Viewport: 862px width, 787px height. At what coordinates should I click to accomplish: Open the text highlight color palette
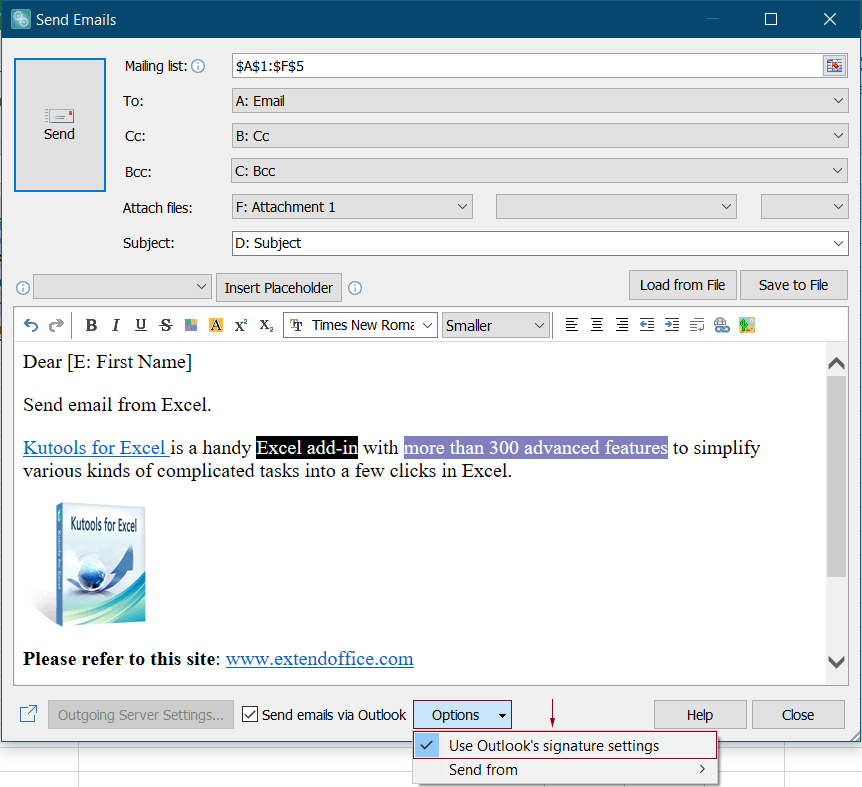pyautogui.click(x=191, y=325)
